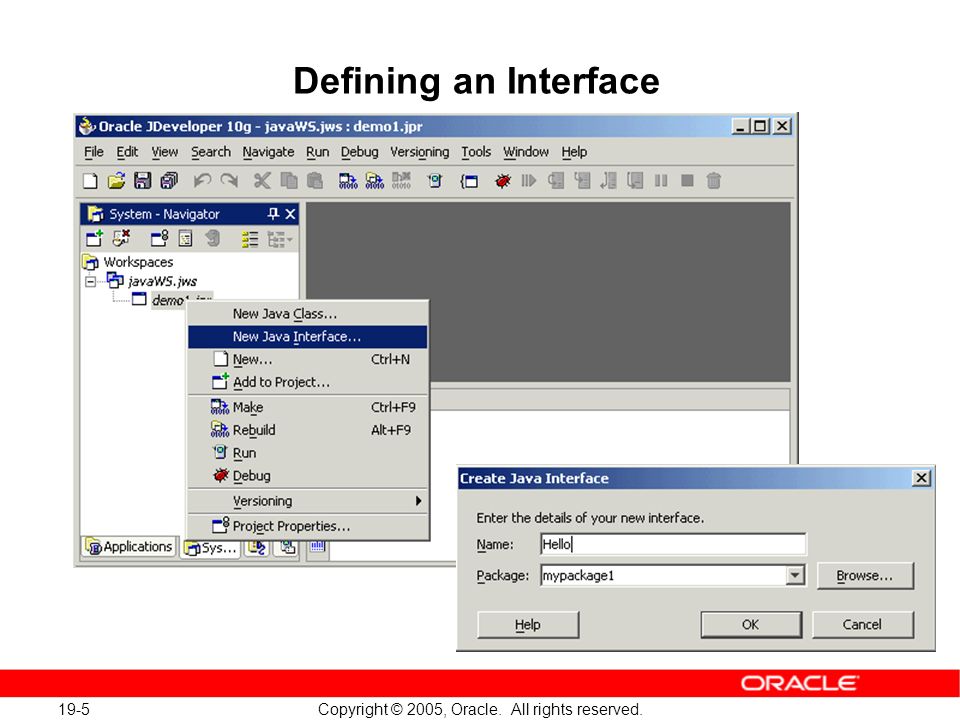The image size is (960, 720).
Task: Click the Open folder toolbar icon
Action: point(116,181)
